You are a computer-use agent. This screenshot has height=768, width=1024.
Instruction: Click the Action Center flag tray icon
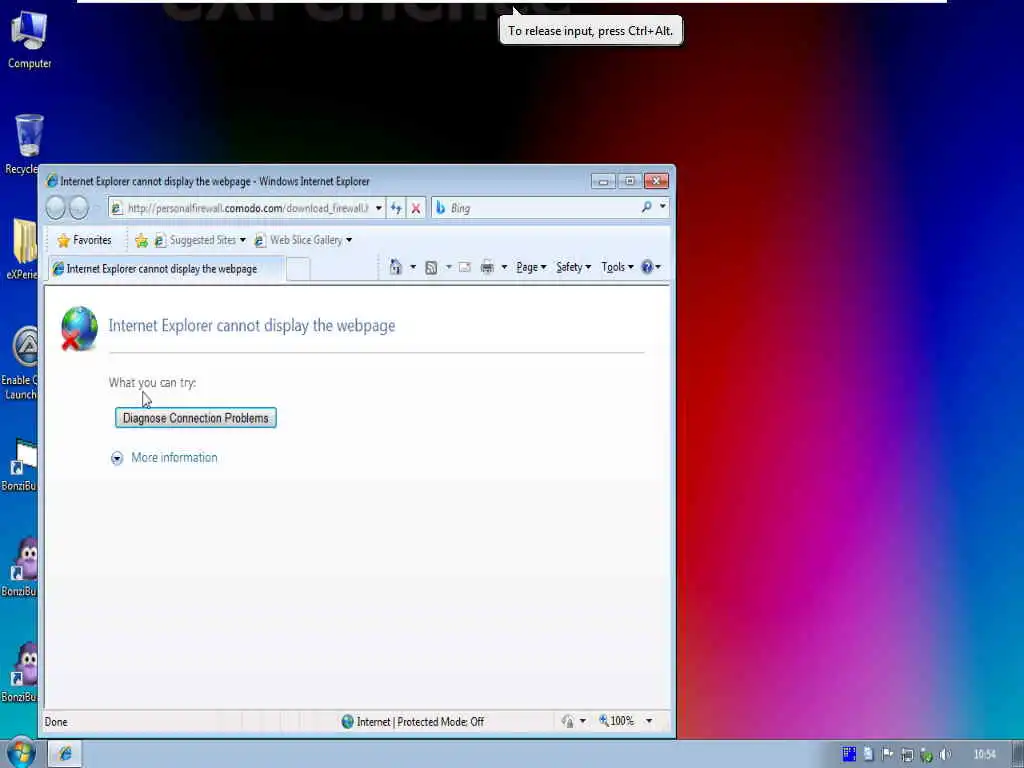click(888, 754)
